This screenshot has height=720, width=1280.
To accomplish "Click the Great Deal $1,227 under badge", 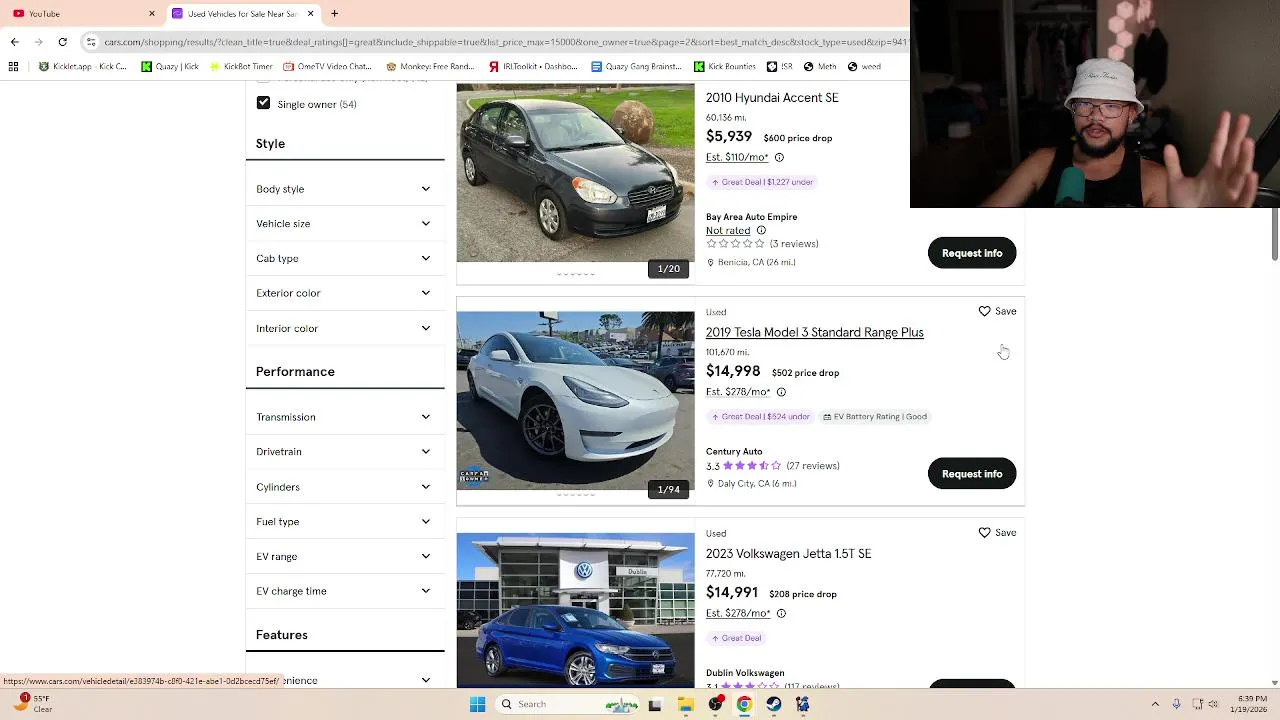I will (x=762, y=182).
